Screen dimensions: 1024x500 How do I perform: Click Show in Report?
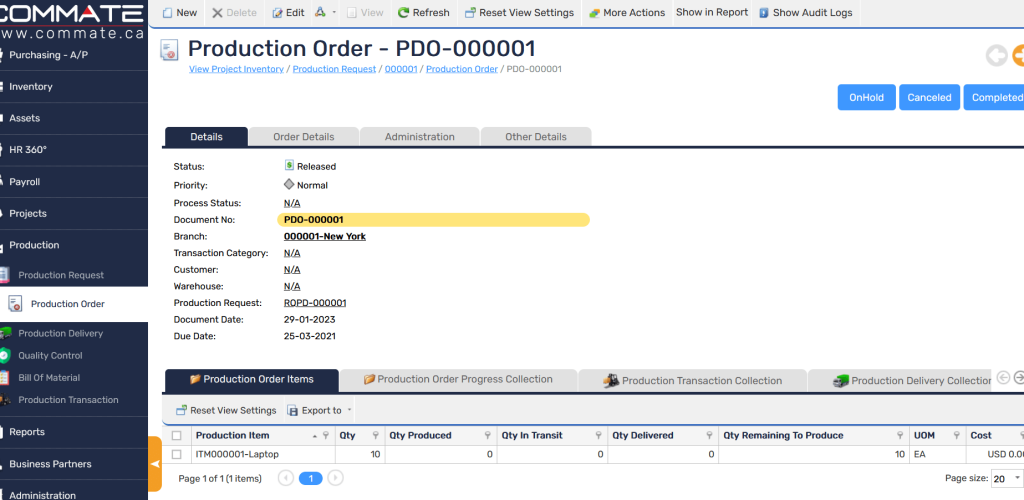click(x=712, y=12)
